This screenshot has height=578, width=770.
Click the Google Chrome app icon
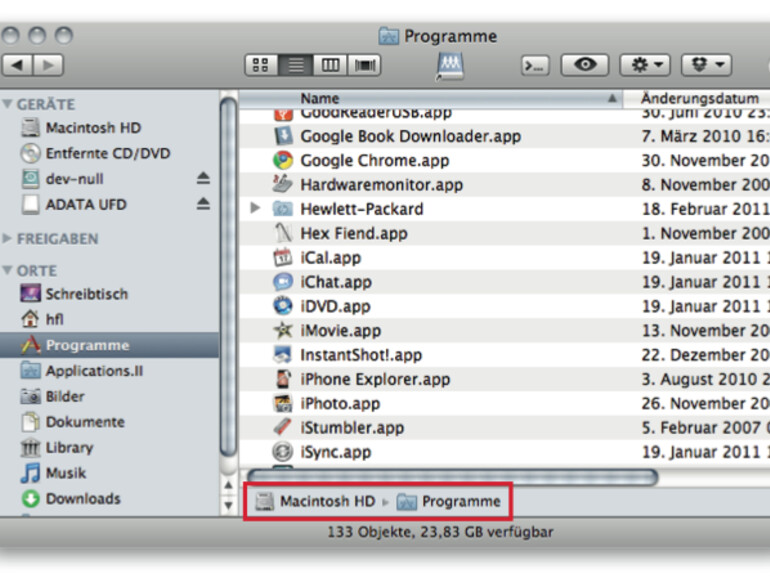click(x=283, y=160)
